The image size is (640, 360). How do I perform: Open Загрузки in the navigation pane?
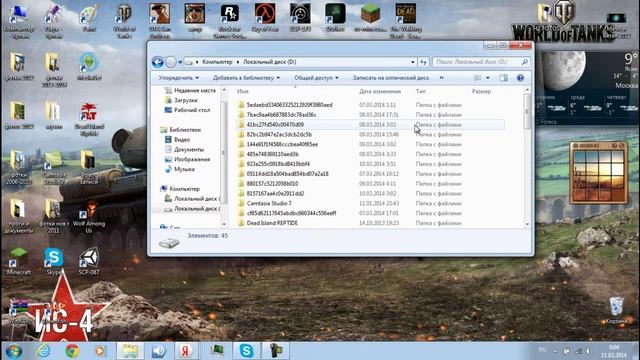pos(181,100)
